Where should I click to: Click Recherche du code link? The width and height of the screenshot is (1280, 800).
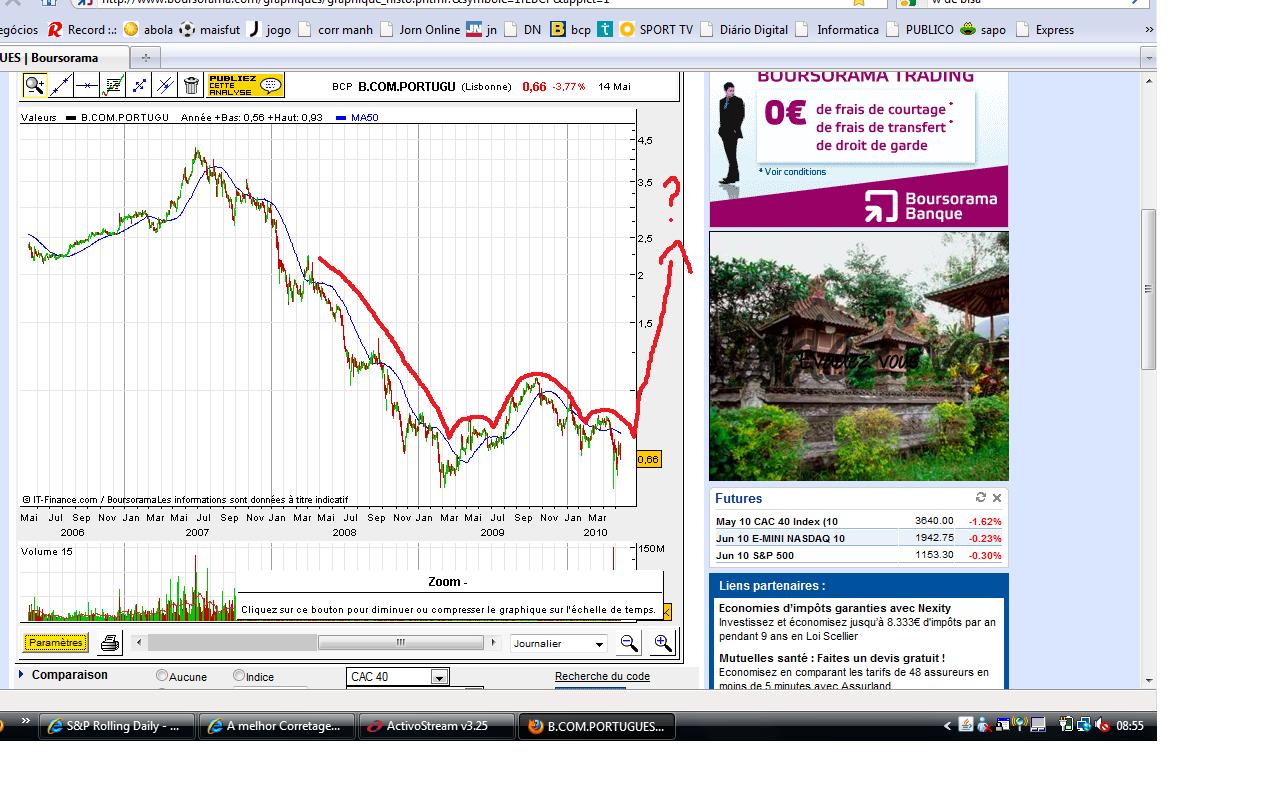[x=602, y=676]
